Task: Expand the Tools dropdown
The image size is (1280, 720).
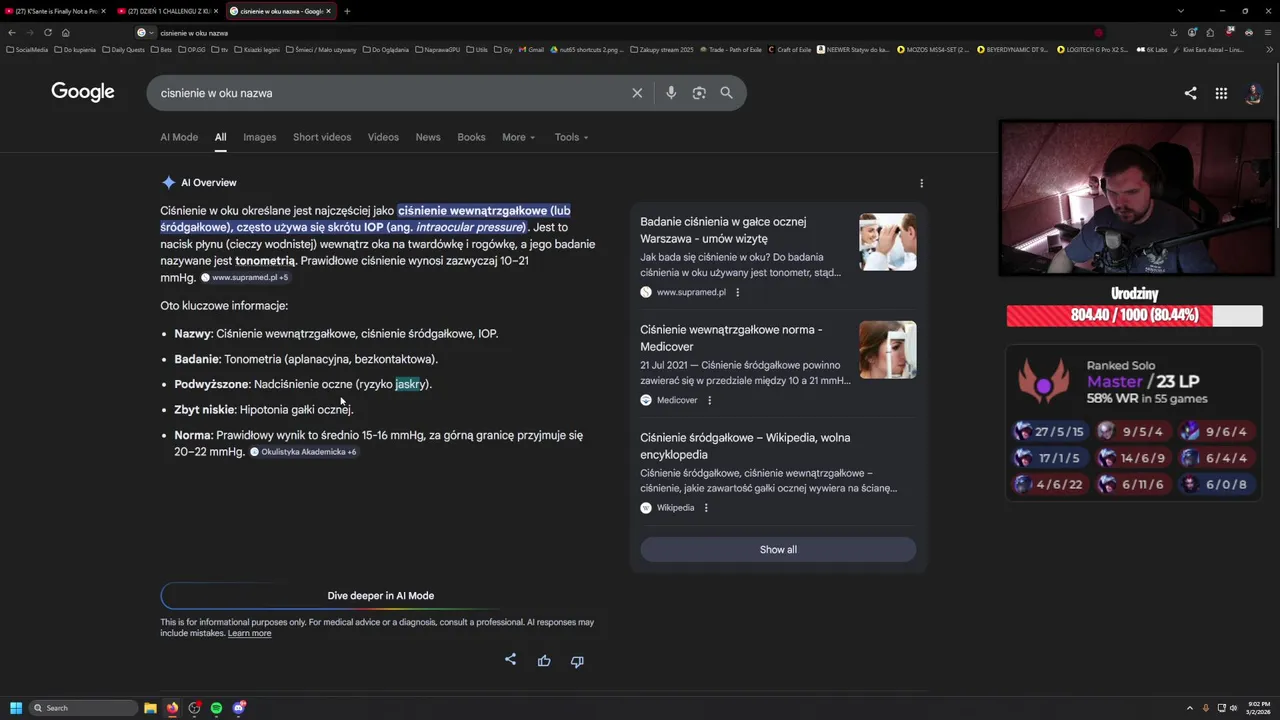Action: [x=571, y=137]
